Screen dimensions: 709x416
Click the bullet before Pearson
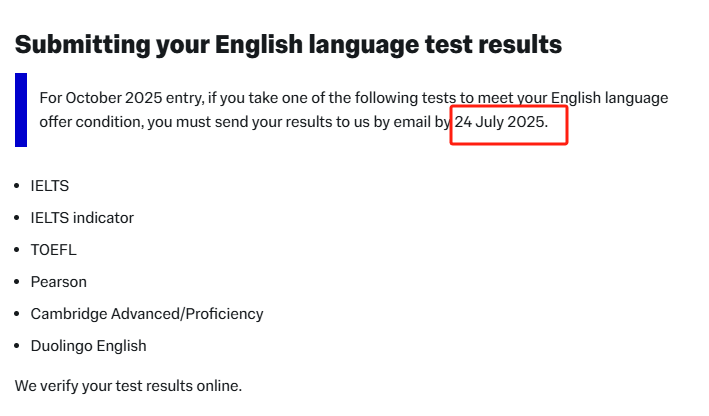(x=17, y=282)
